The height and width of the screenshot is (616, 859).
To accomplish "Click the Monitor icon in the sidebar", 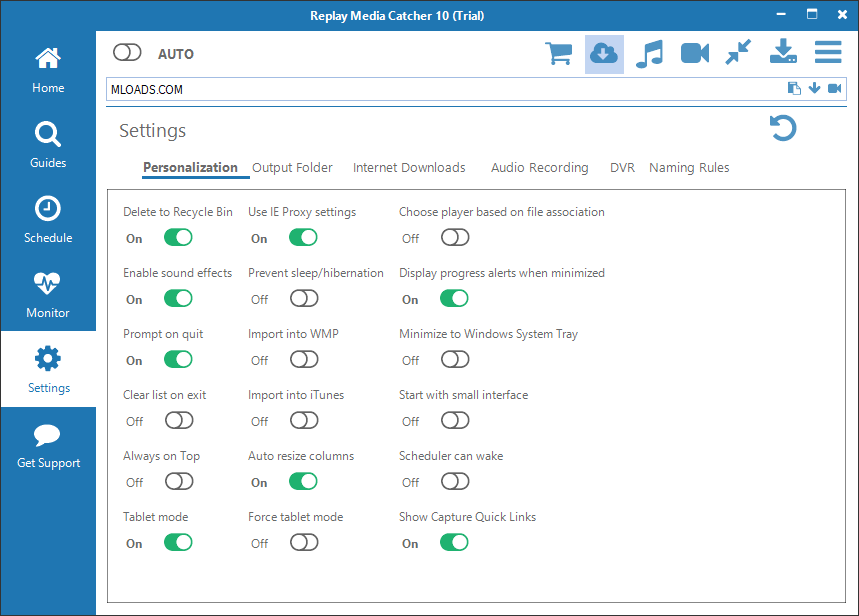I will (x=47, y=293).
